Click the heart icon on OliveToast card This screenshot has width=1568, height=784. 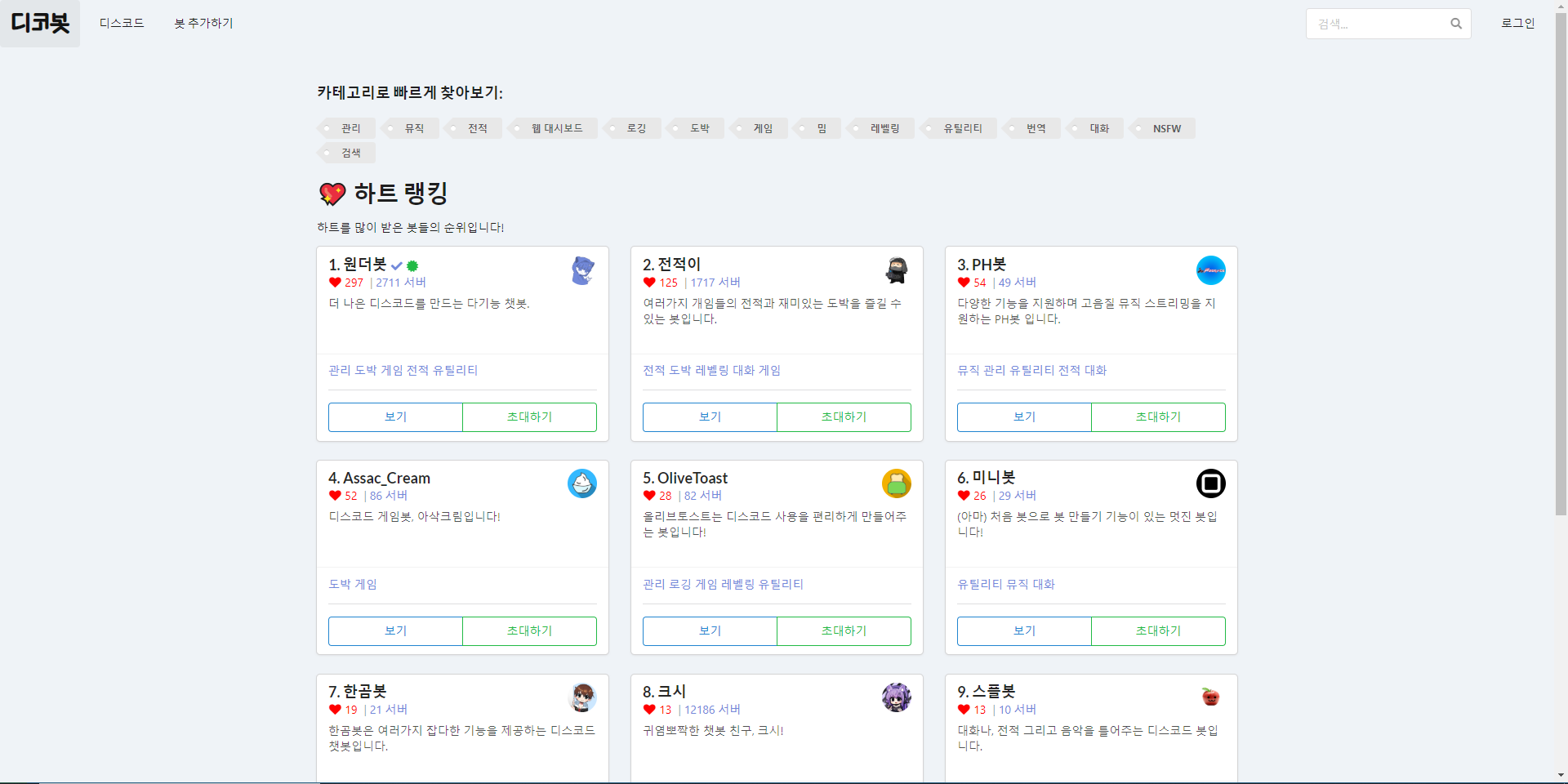tap(649, 496)
